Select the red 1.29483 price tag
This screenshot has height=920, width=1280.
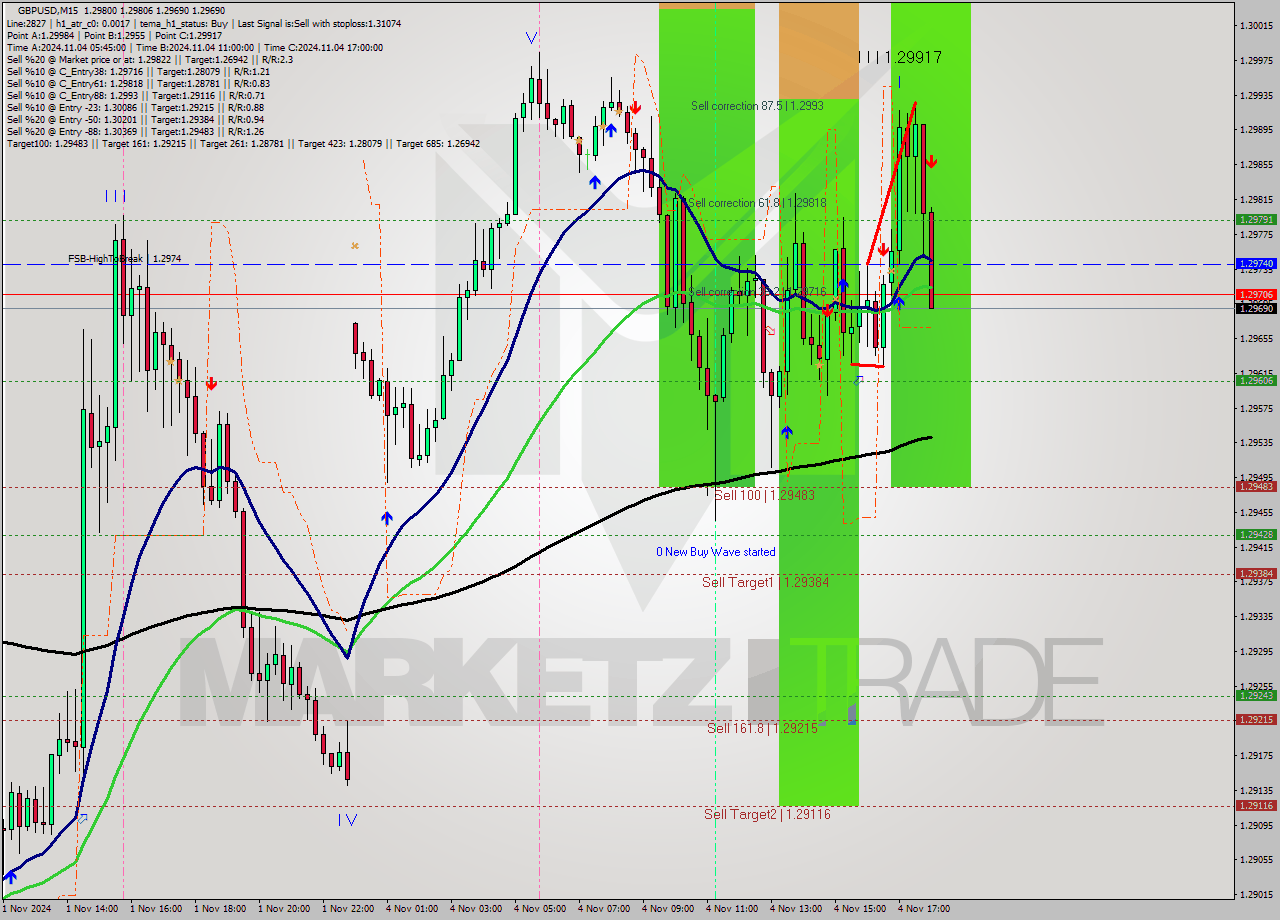tap(1256, 486)
